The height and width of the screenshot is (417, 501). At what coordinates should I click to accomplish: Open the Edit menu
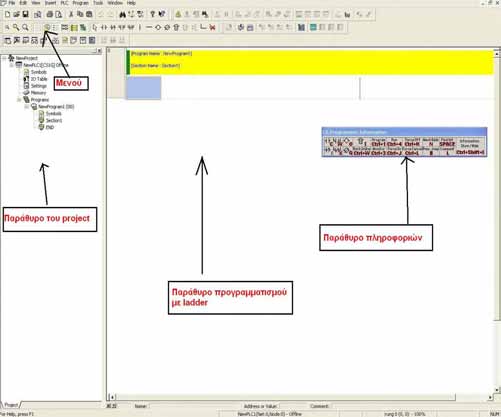pyautogui.click(x=23, y=3)
